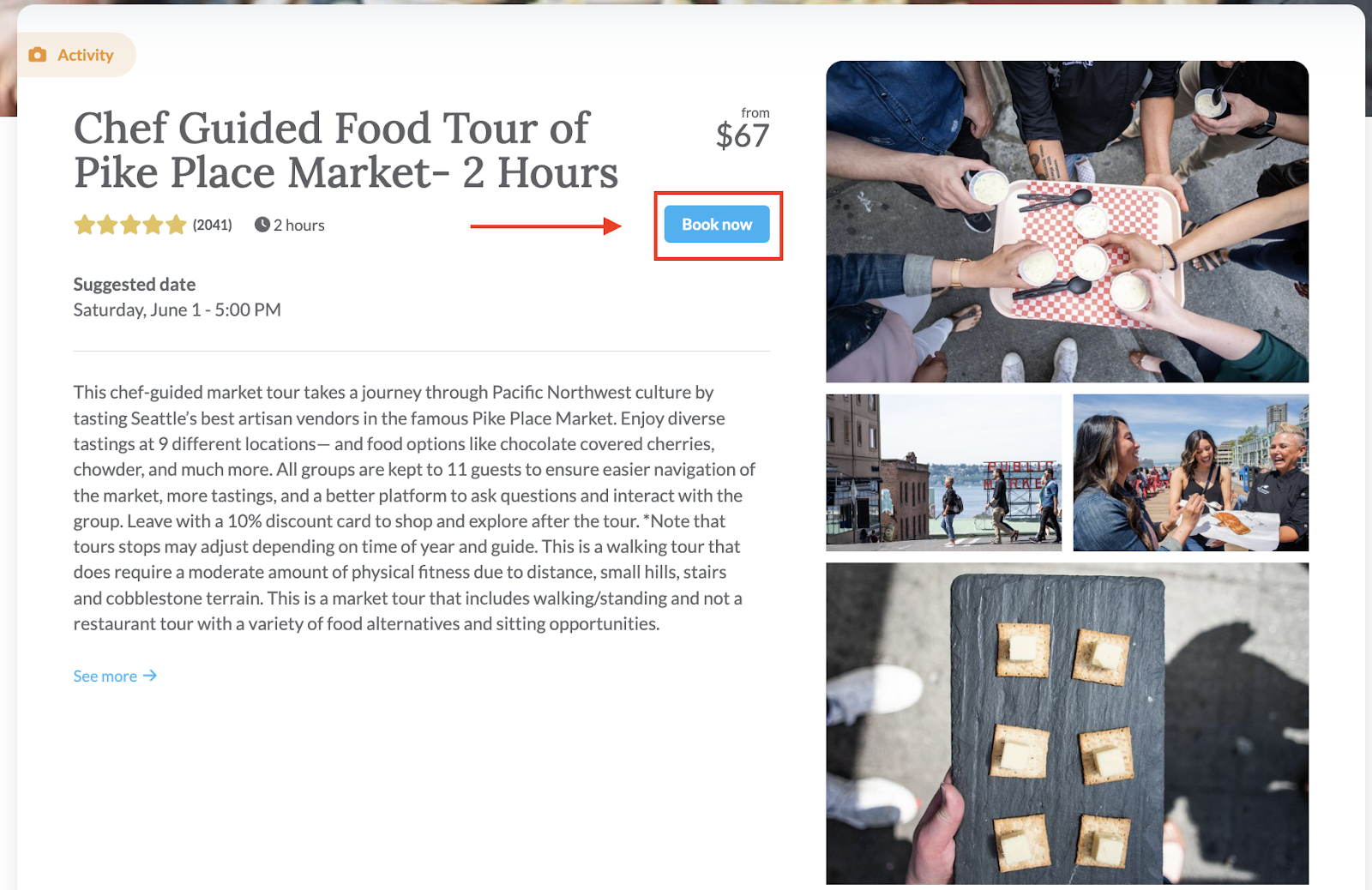Image resolution: width=1372 pixels, height=890 pixels.
Task: Click the third rating star
Action: tap(130, 225)
